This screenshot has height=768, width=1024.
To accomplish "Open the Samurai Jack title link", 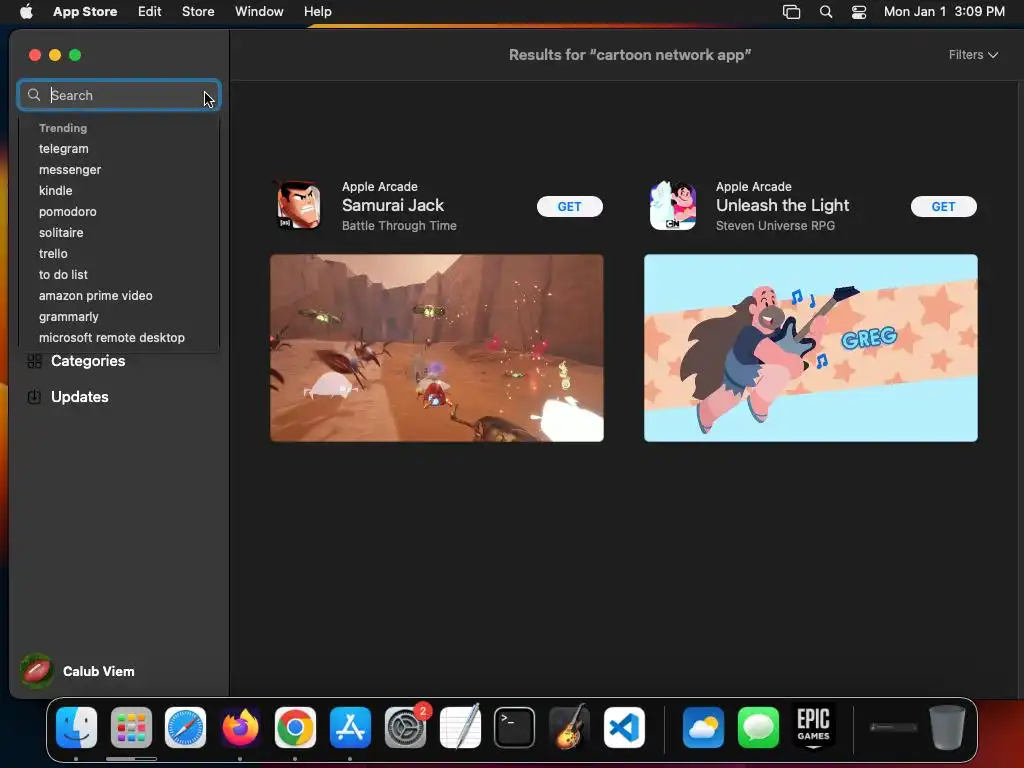I will [392, 205].
